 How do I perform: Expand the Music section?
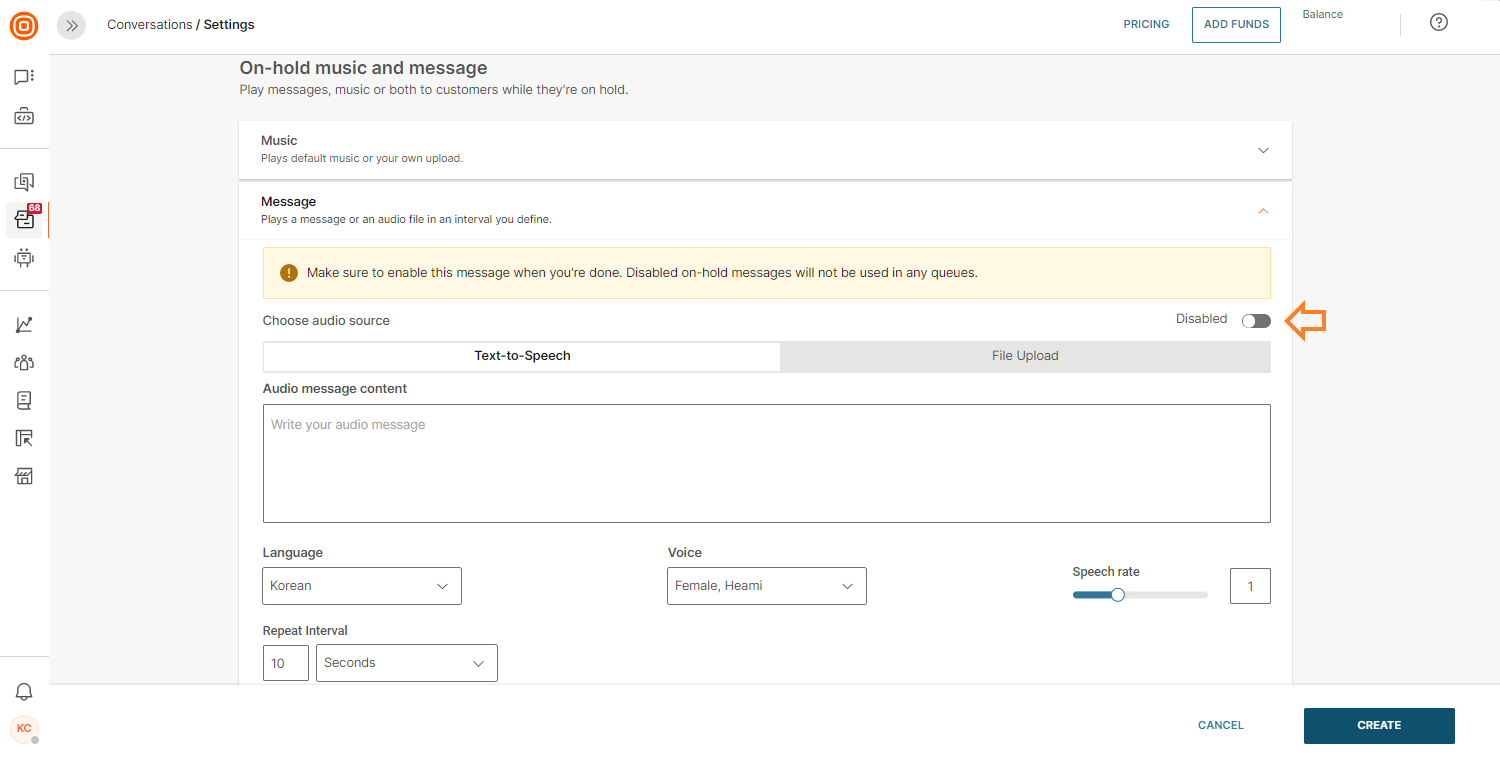[1263, 150]
